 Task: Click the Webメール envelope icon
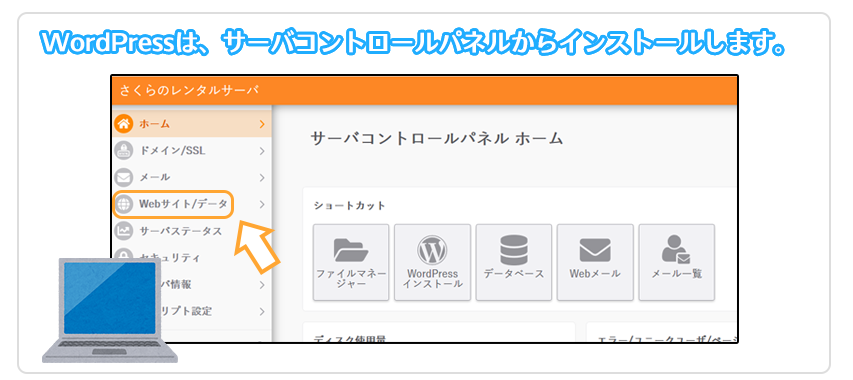coord(595,250)
